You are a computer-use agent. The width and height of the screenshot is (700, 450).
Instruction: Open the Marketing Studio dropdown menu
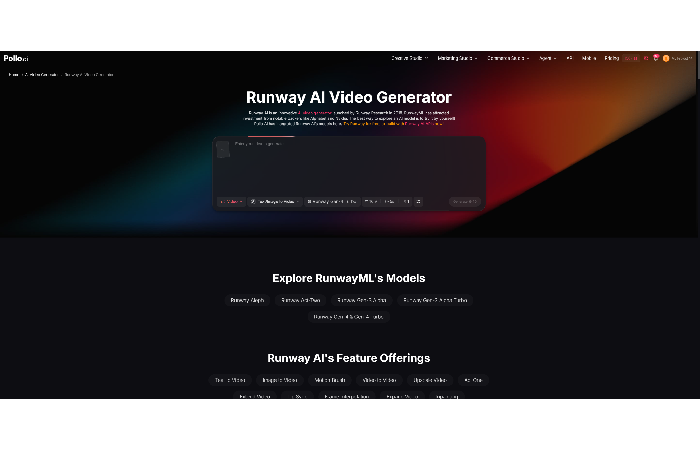tap(457, 58)
